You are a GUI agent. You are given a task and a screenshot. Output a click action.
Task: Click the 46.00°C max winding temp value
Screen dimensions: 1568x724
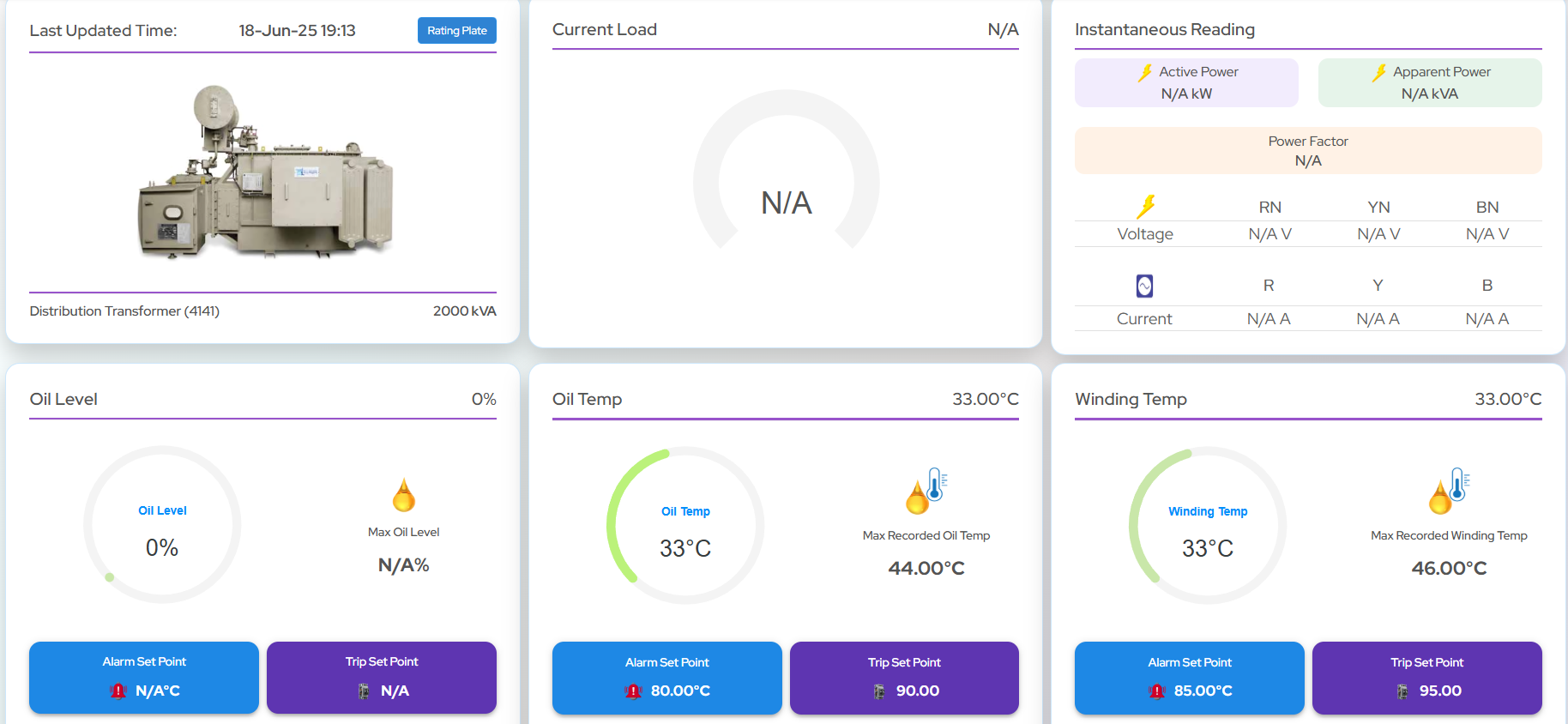(x=1450, y=568)
